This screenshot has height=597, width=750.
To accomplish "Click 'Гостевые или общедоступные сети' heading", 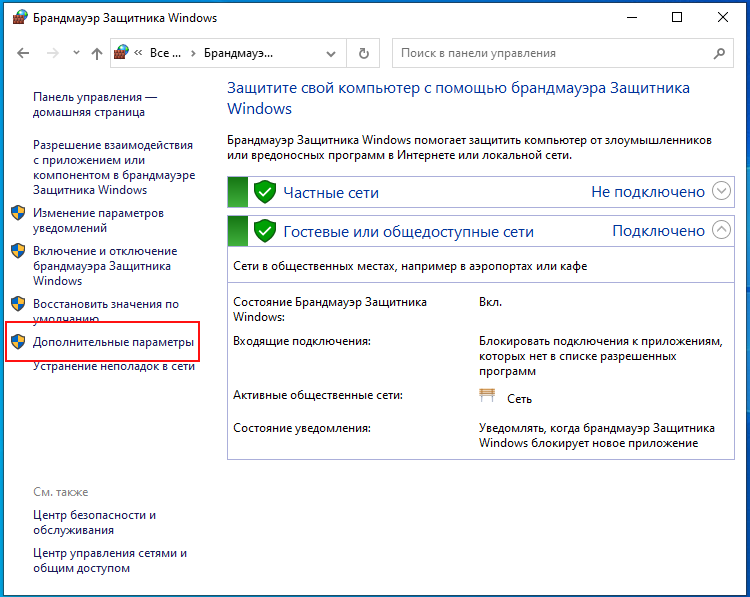I will [408, 232].
